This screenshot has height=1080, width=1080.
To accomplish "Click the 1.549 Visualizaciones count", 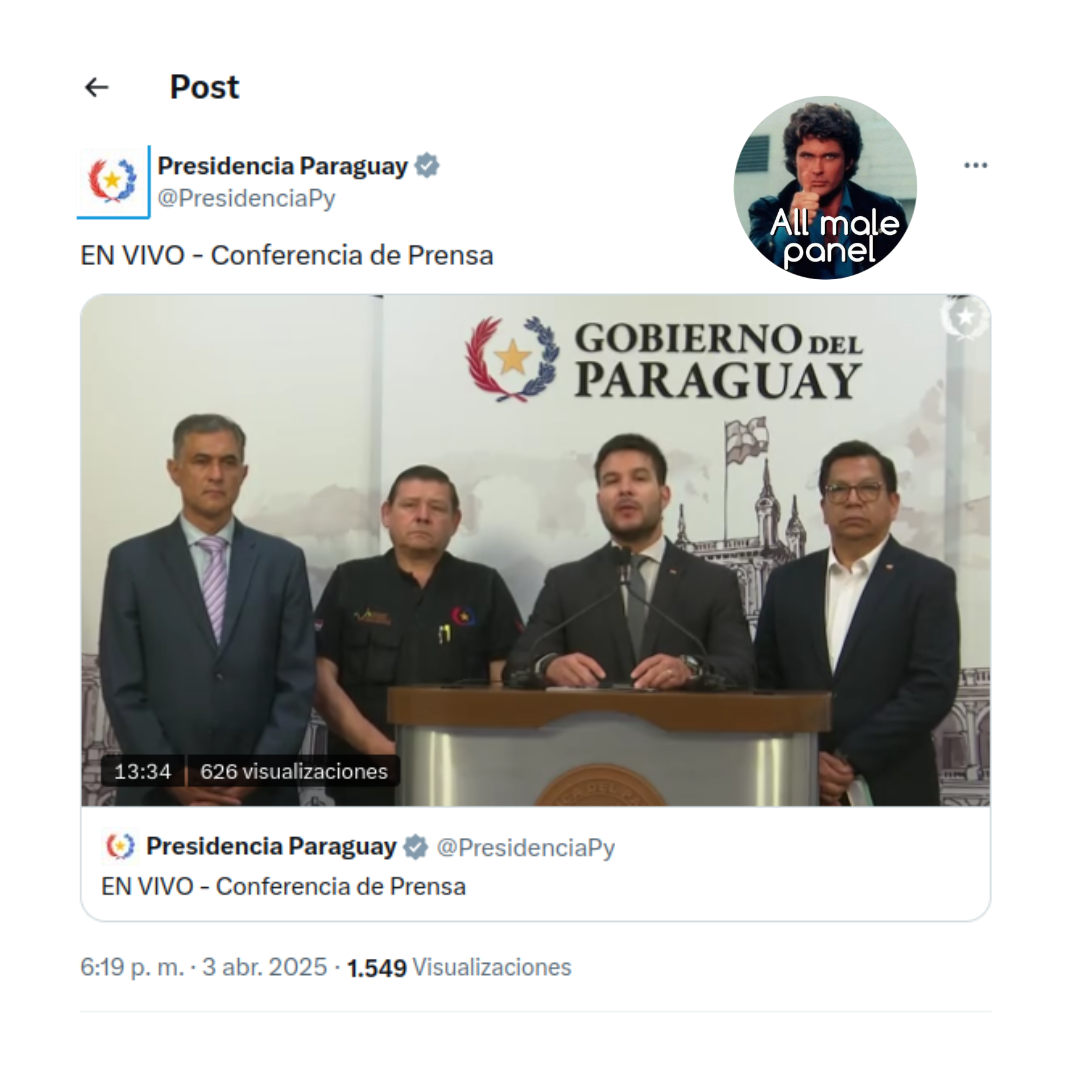I will tap(459, 968).
